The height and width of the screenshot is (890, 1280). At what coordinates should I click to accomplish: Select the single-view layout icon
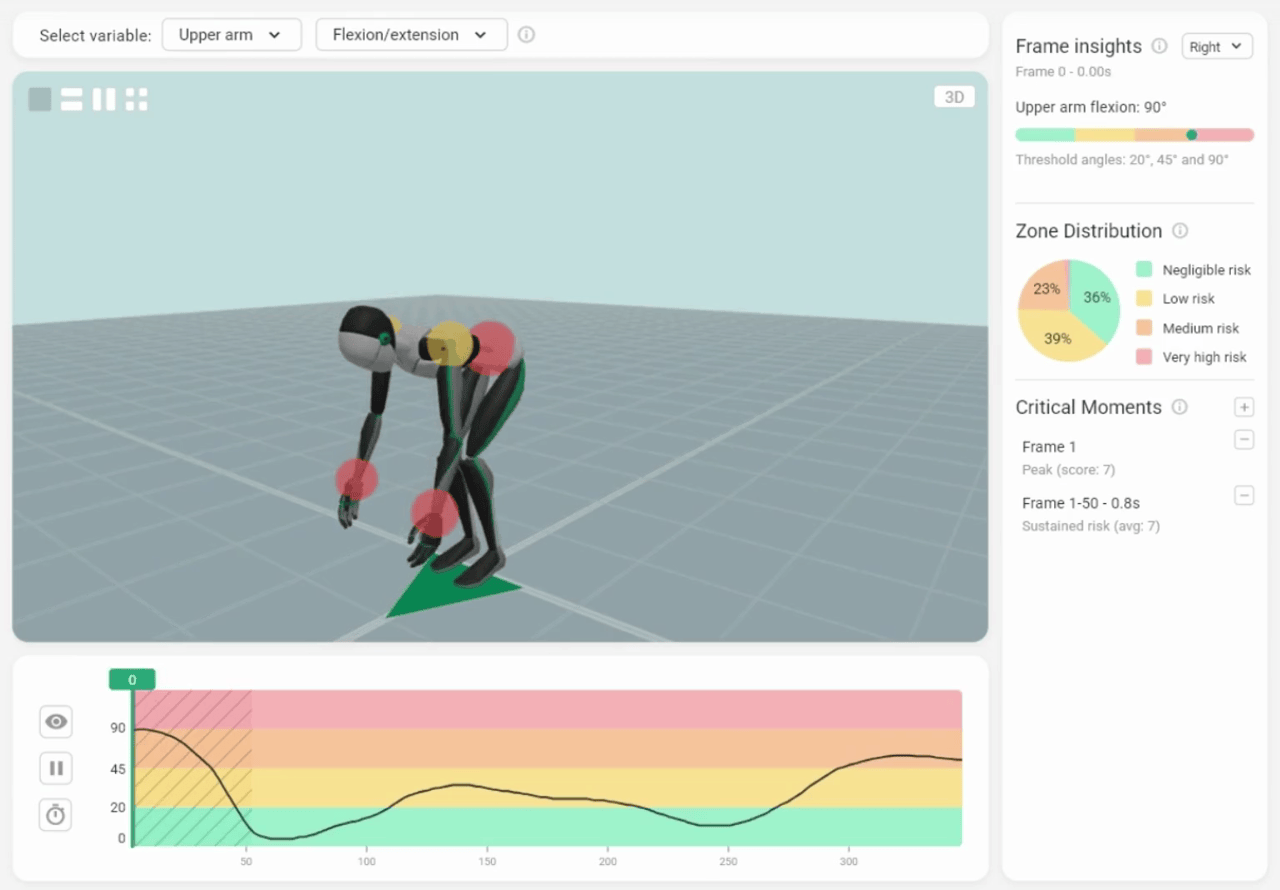pyautogui.click(x=40, y=99)
